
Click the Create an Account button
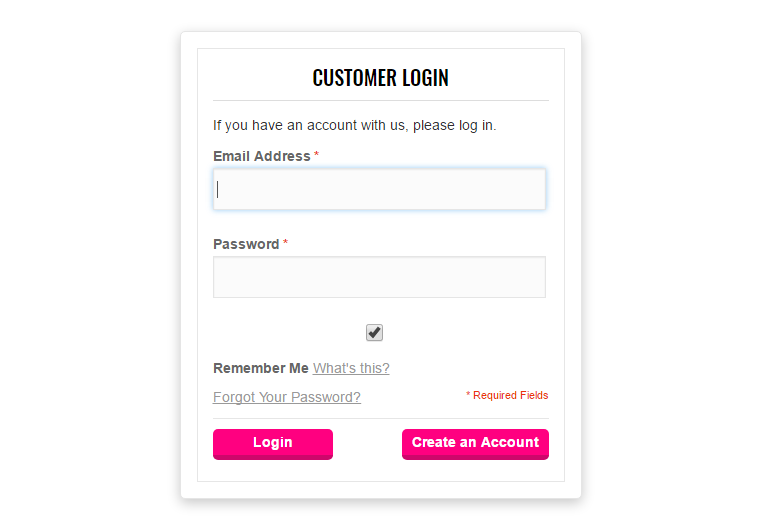pos(475,443)
